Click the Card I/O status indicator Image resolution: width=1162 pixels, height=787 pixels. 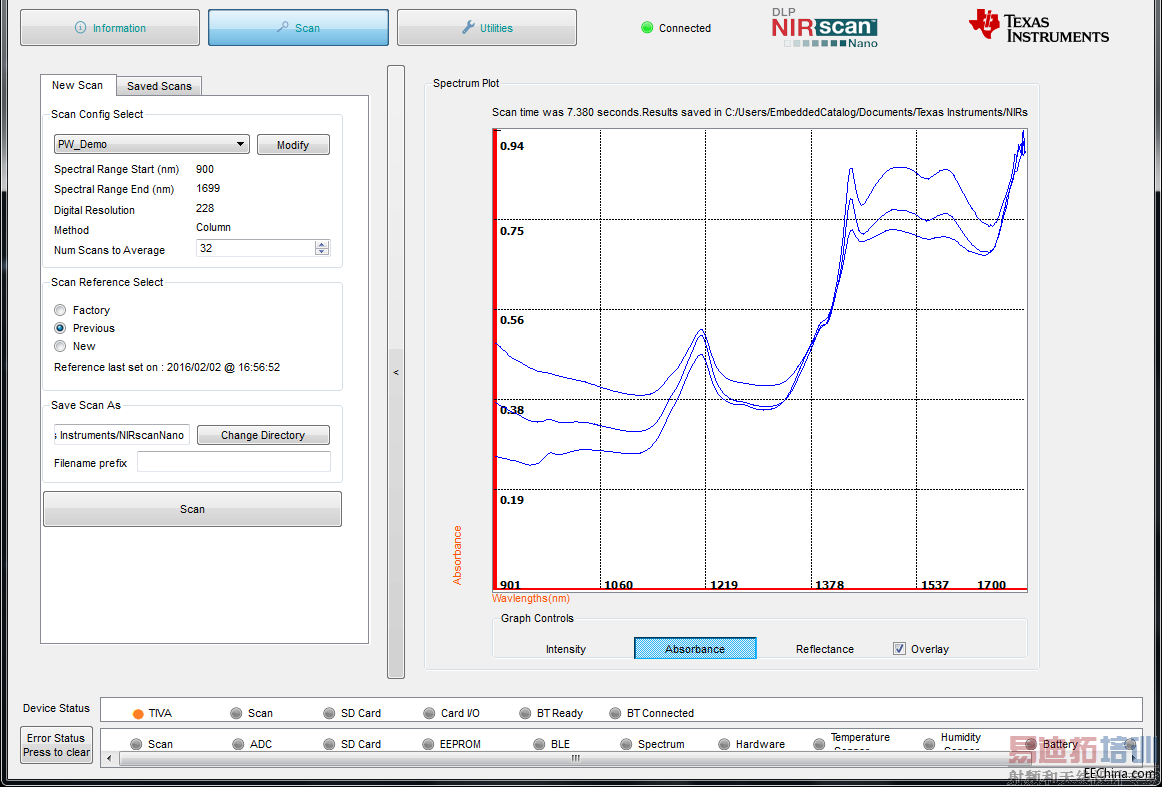(x=429, y=714)
